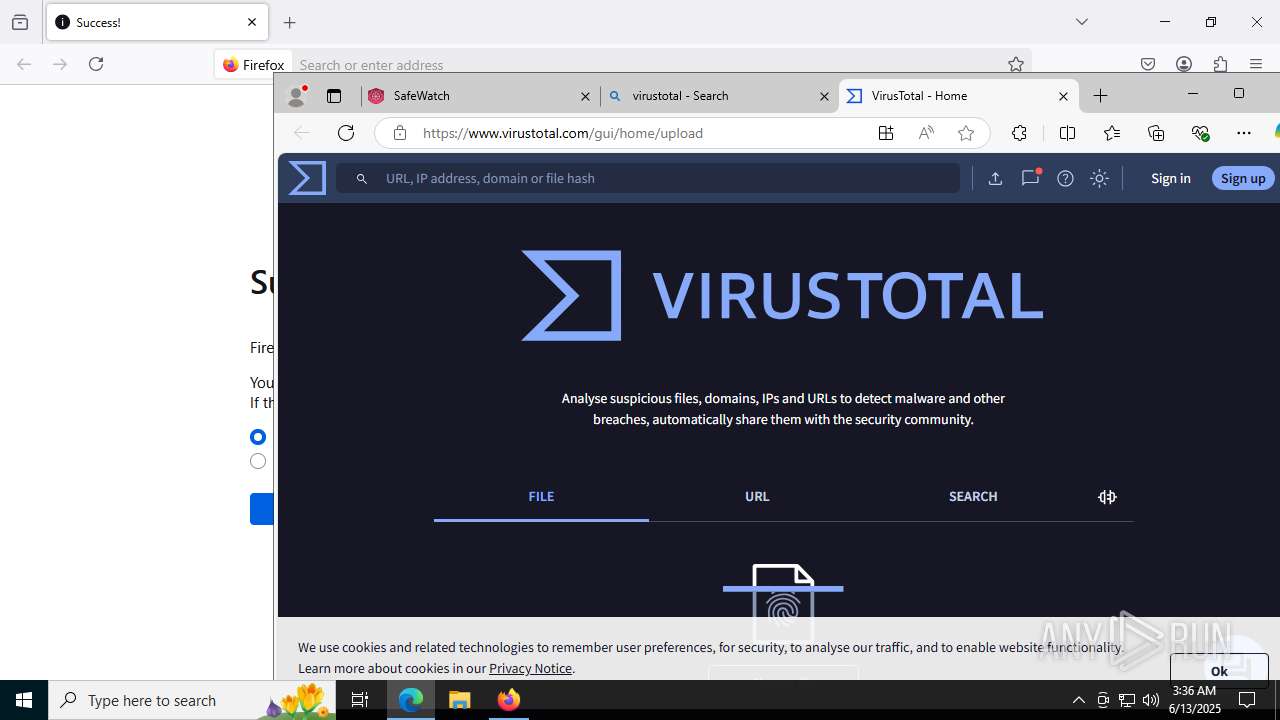1280x720 pixels.
Task: Click the Sign up button
Action: coord(1243,178)
